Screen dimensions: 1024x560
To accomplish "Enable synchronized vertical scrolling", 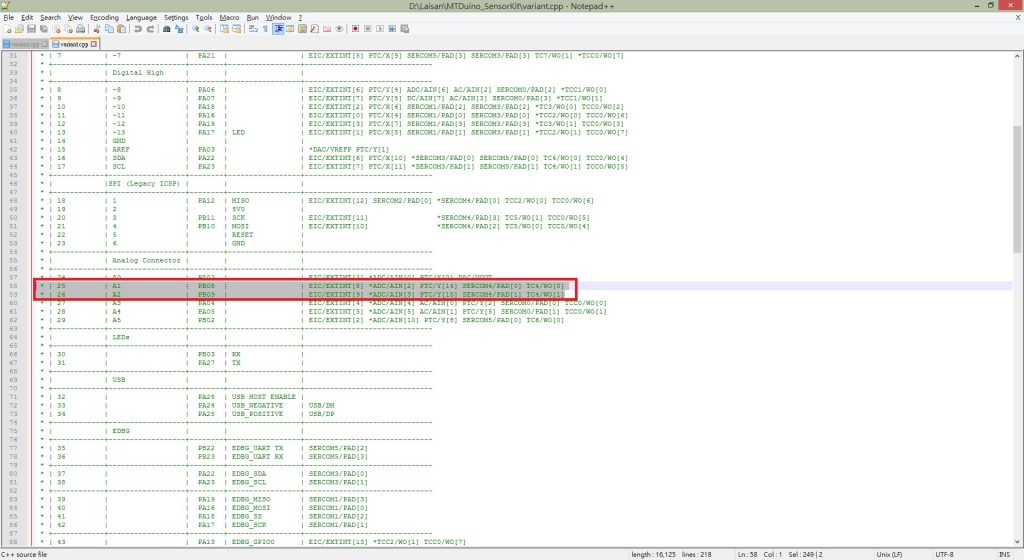I will click(x=224, y=29).
